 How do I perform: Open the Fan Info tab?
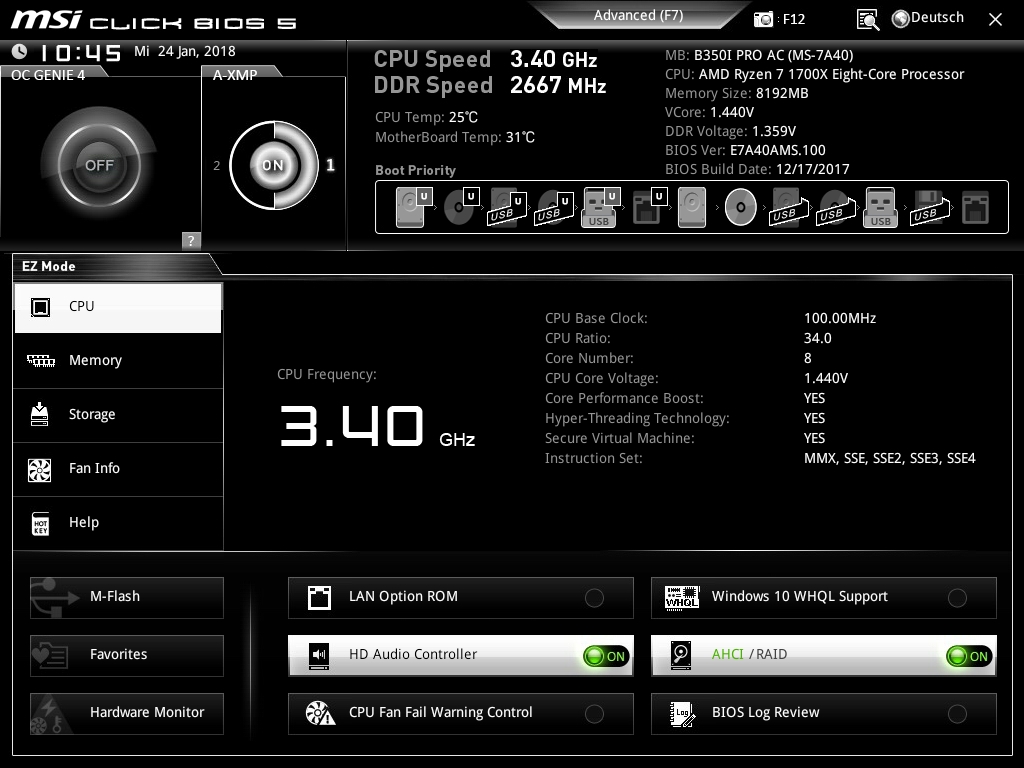pyautogui.click(x=118, y=469)
